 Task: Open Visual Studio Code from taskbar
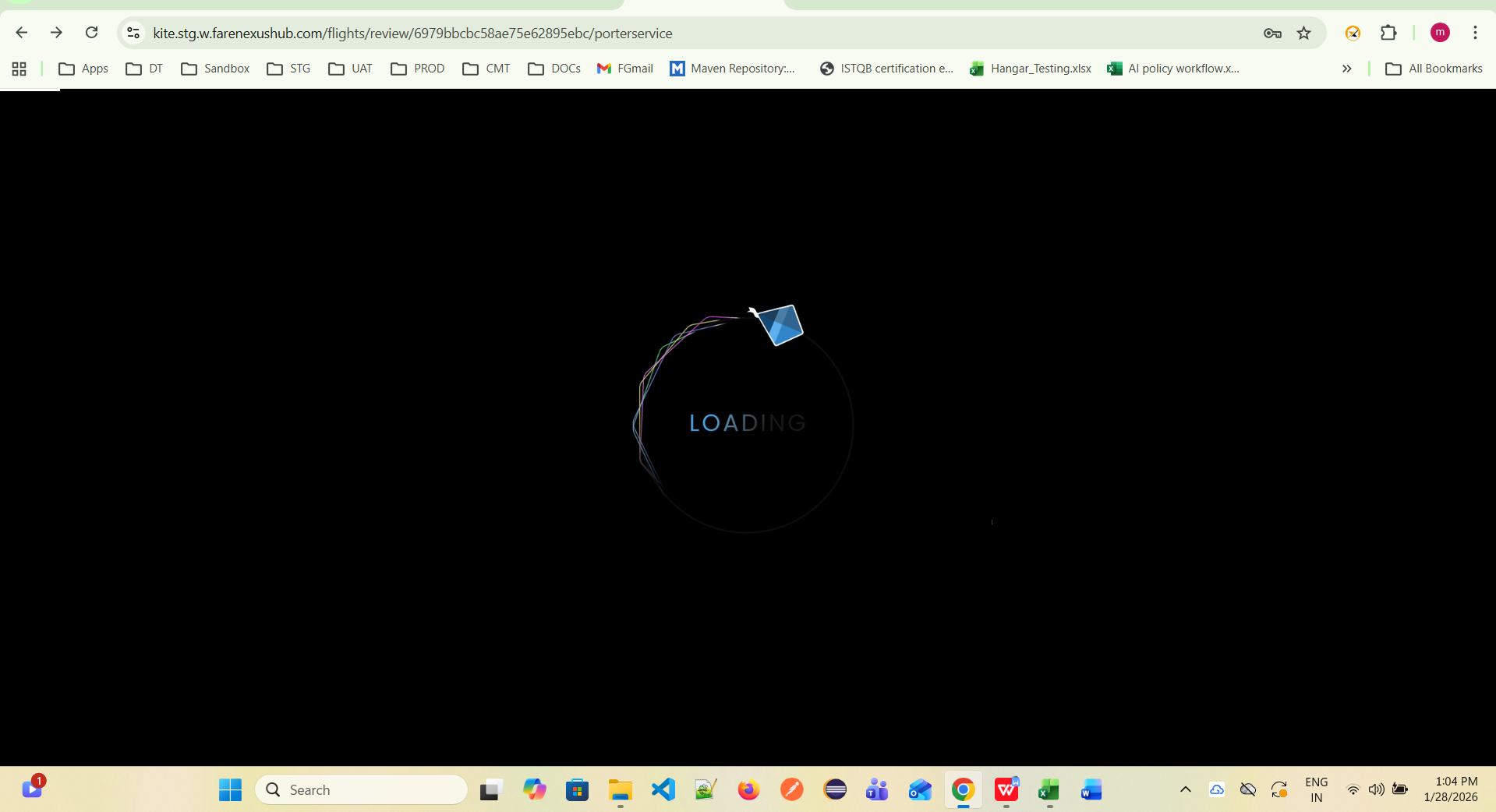click(x=663, y=789)
